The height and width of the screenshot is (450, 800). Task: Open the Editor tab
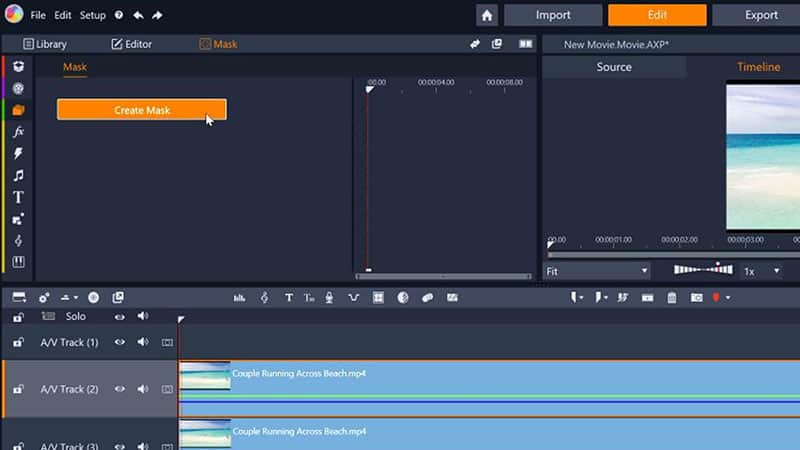(x=132, y=44)
